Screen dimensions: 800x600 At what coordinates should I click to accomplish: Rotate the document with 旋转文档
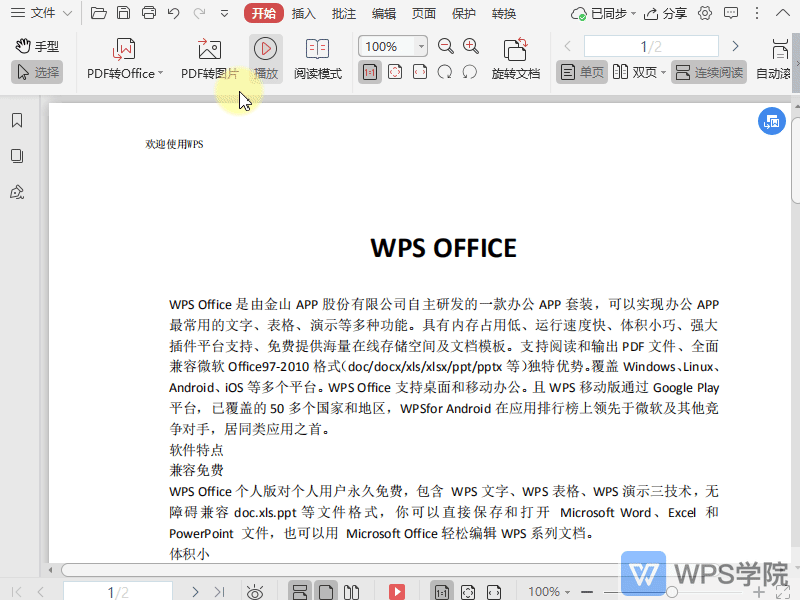click(x=515, y=57)
